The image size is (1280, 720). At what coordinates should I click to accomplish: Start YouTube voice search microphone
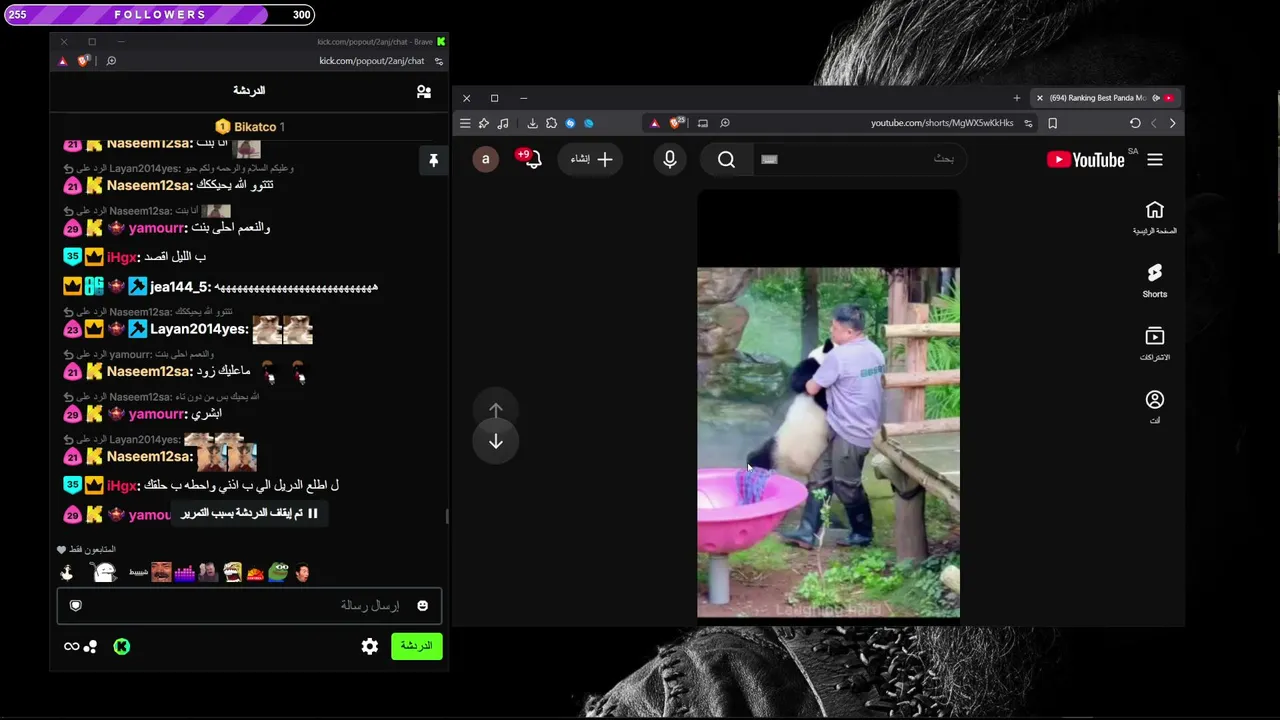(x=670, y=159)
